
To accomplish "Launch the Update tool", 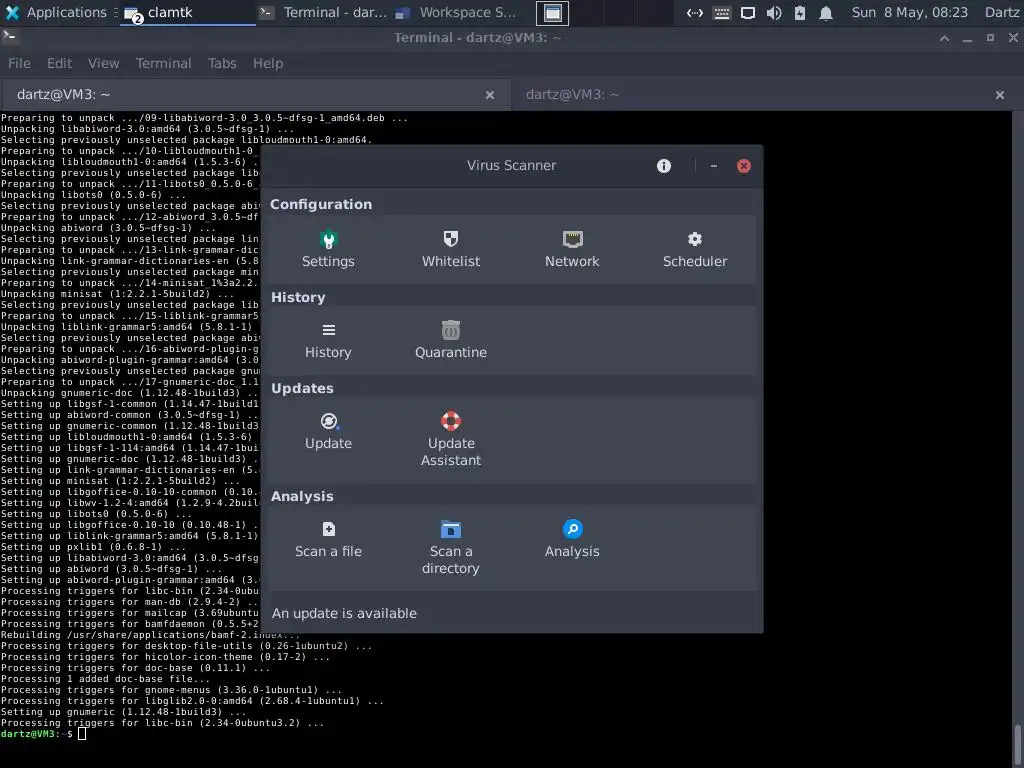I will [x=328, y=431].
